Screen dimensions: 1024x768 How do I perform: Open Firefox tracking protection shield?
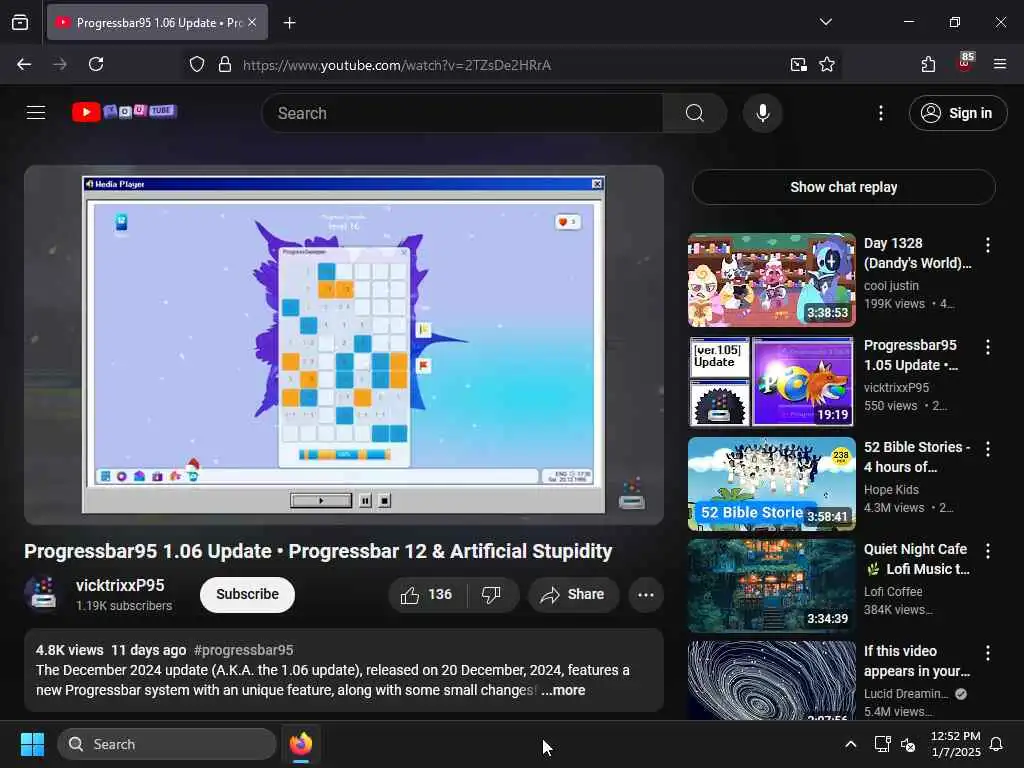(x=197, y=65)
